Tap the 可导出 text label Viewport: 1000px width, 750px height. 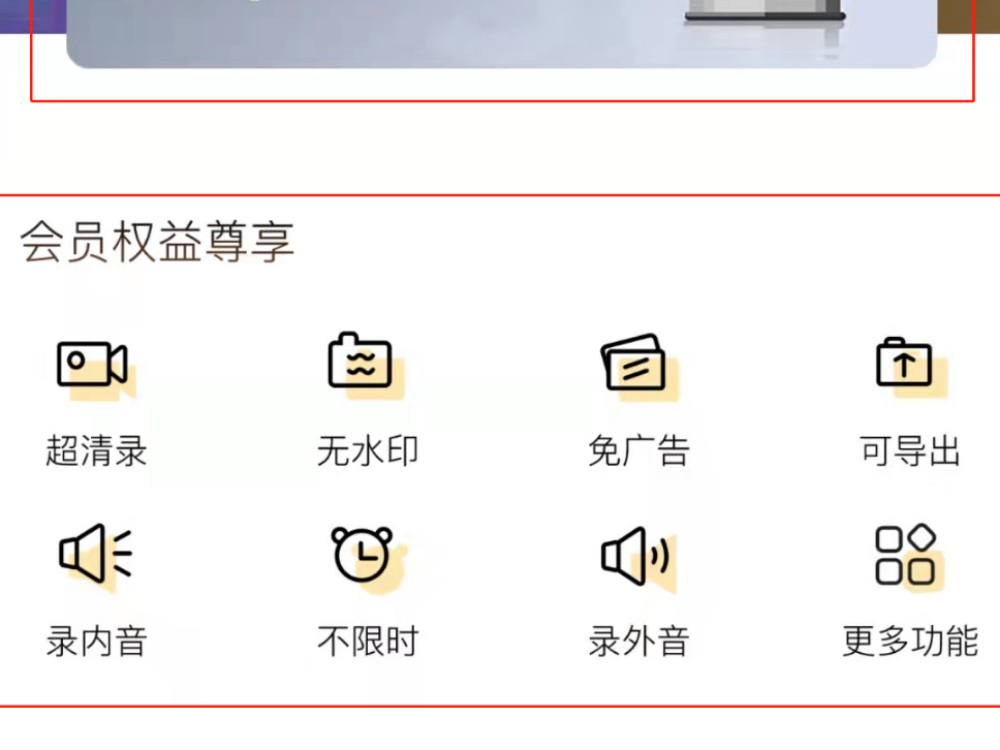[909, 451]
